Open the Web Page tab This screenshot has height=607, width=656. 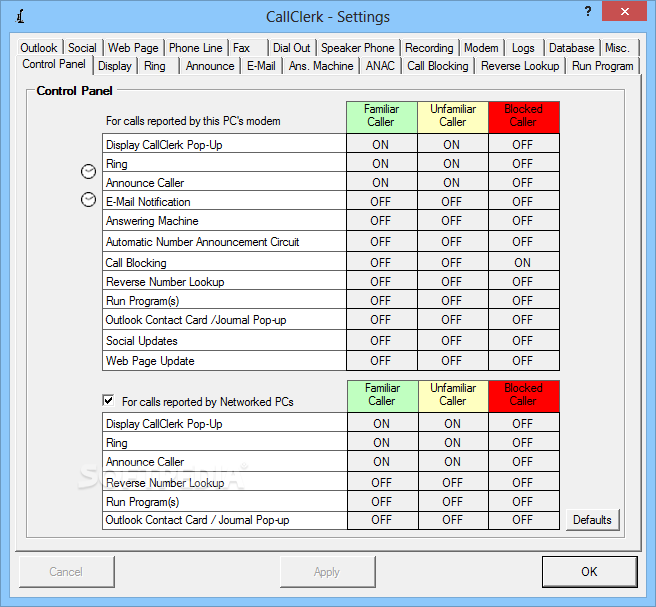tap(133, 48)
